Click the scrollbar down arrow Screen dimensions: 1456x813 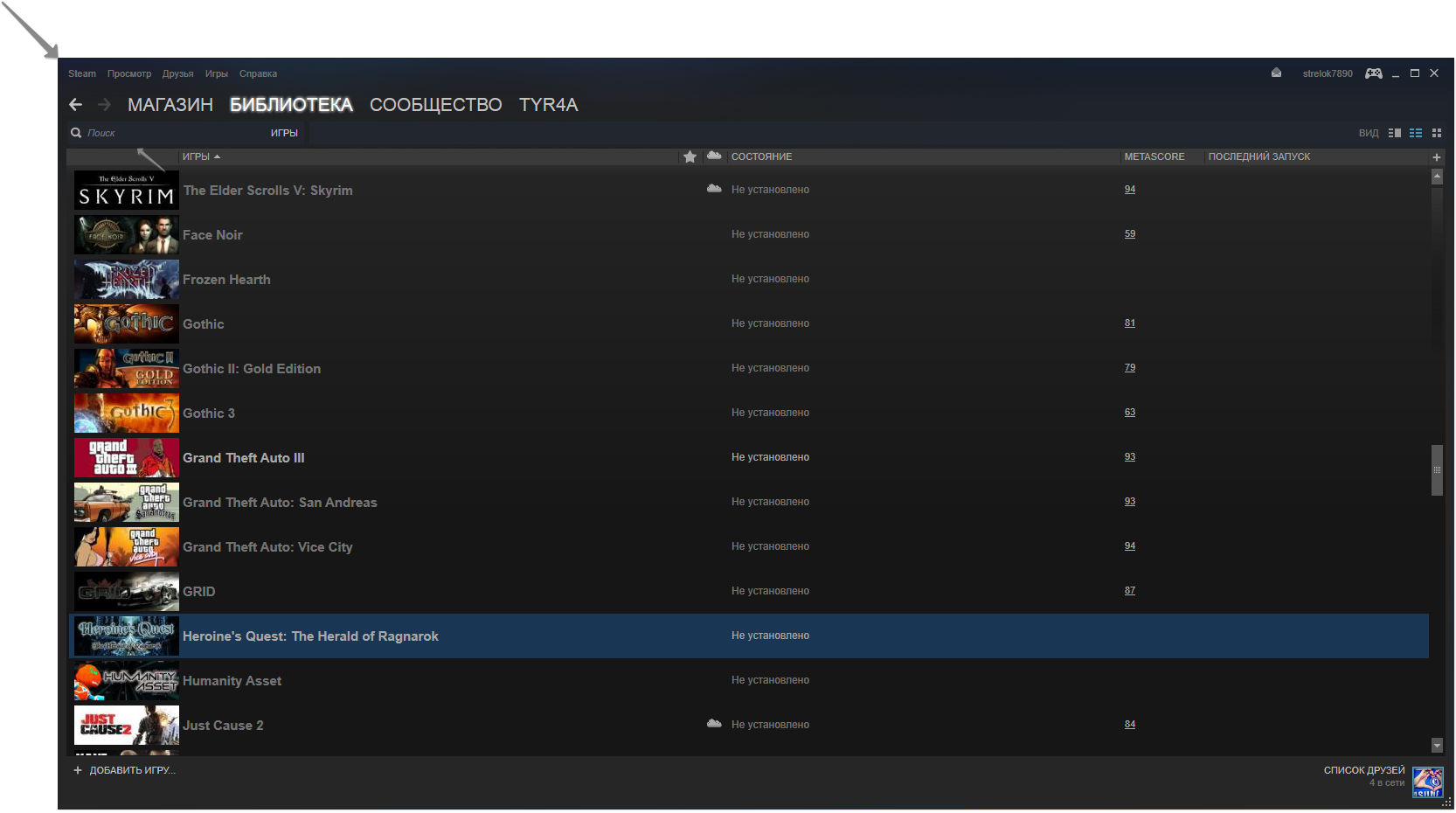coord(1437,746)
